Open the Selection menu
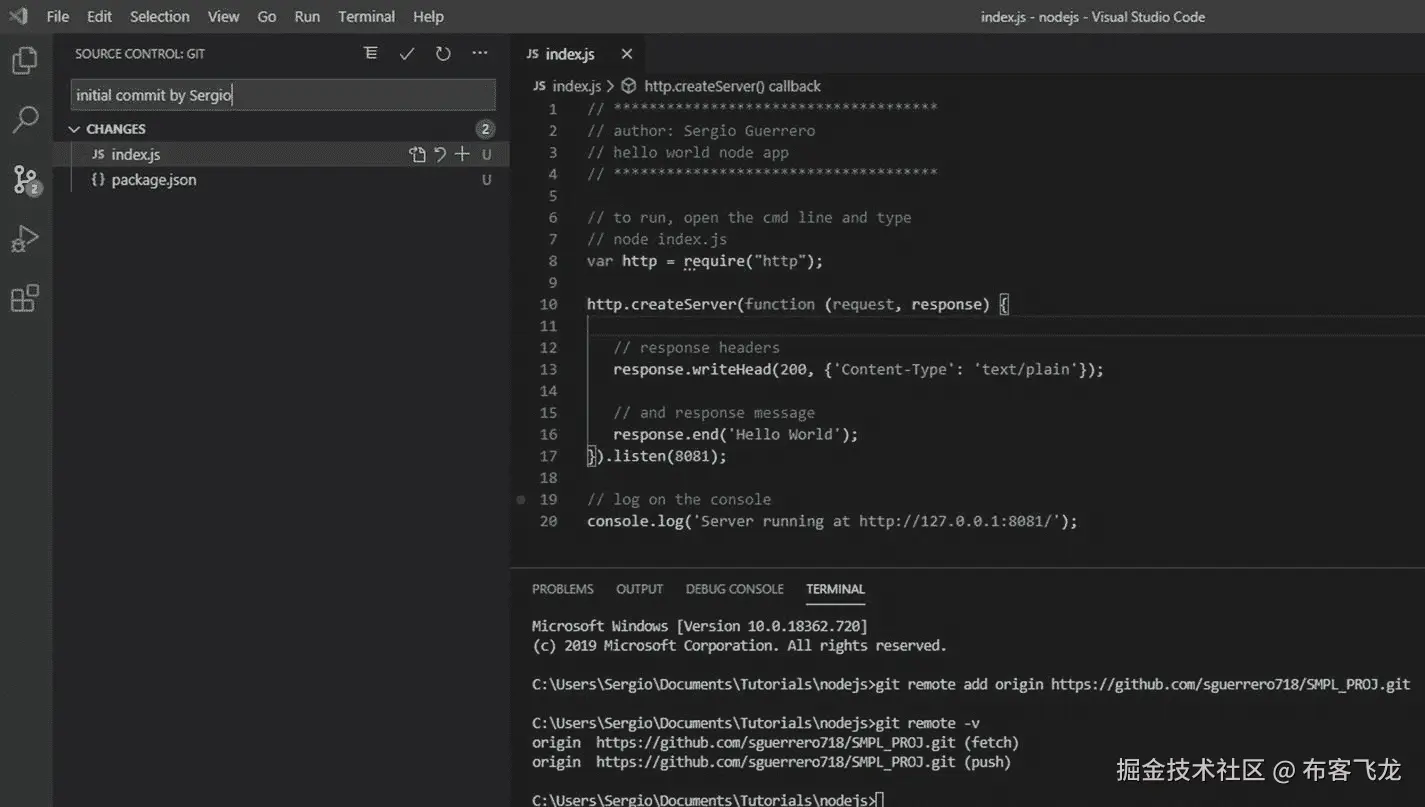Screen dimensions: 1425x807 tap(159, 16)
